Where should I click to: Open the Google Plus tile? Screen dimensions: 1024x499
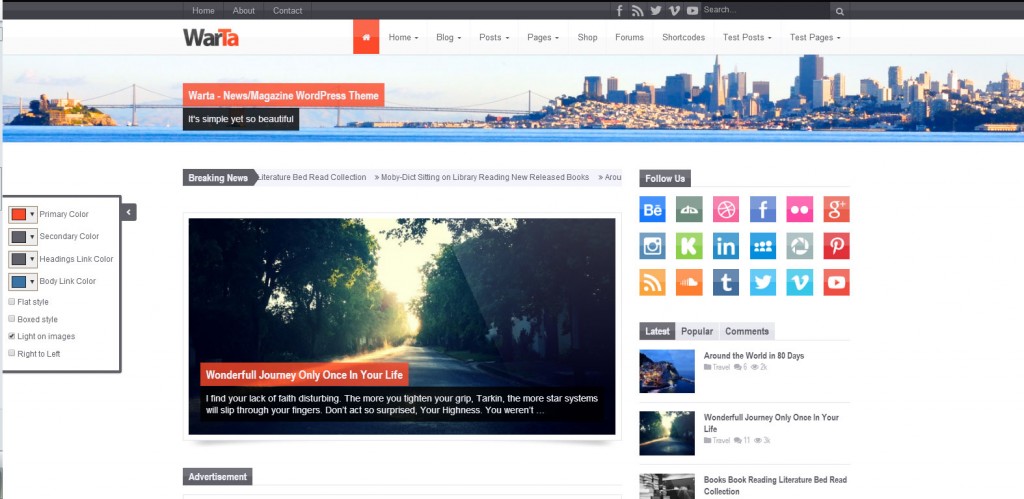pyautogui.click(x=837, y=210)
